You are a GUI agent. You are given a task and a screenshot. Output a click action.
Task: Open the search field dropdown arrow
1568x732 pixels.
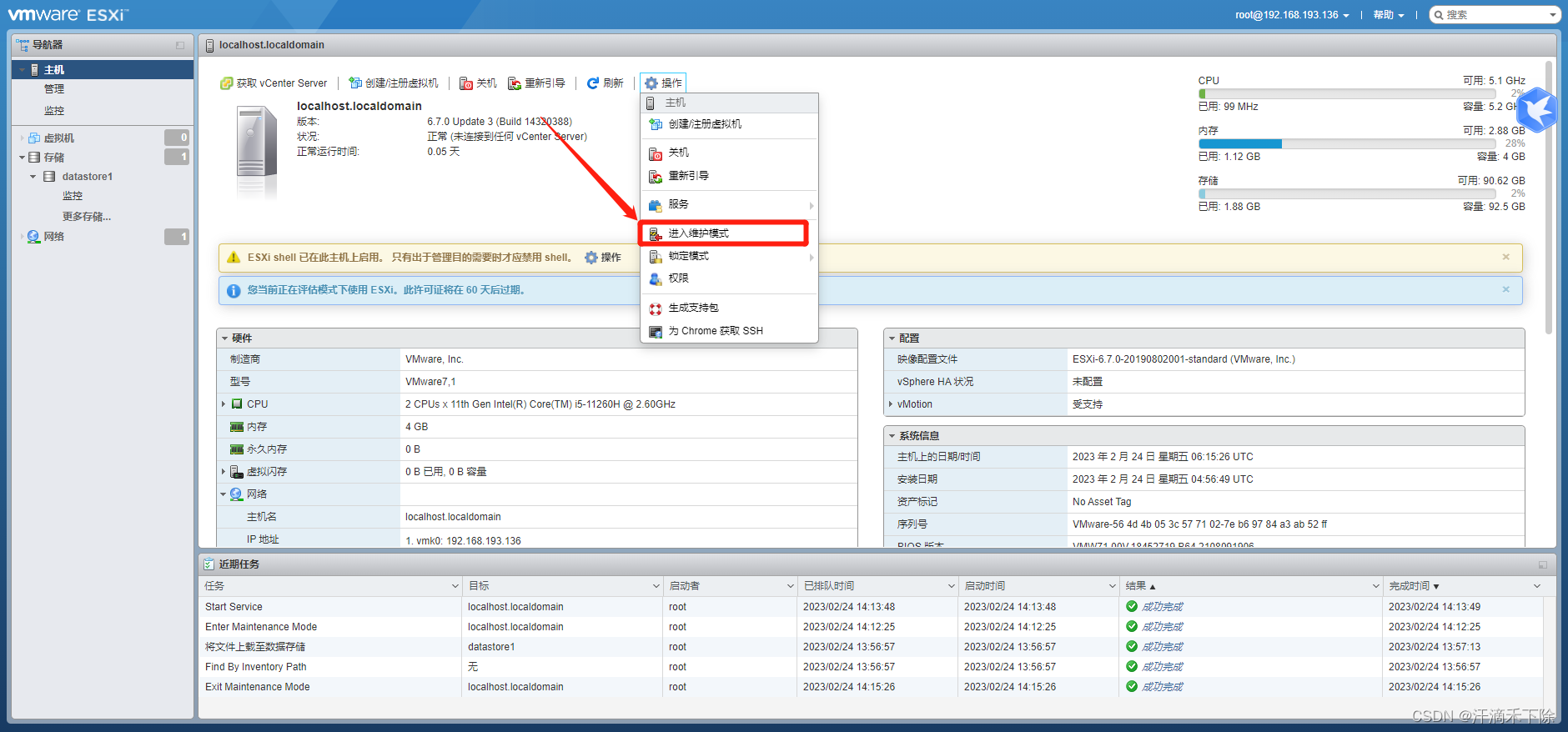click(x=1553, y=15)
